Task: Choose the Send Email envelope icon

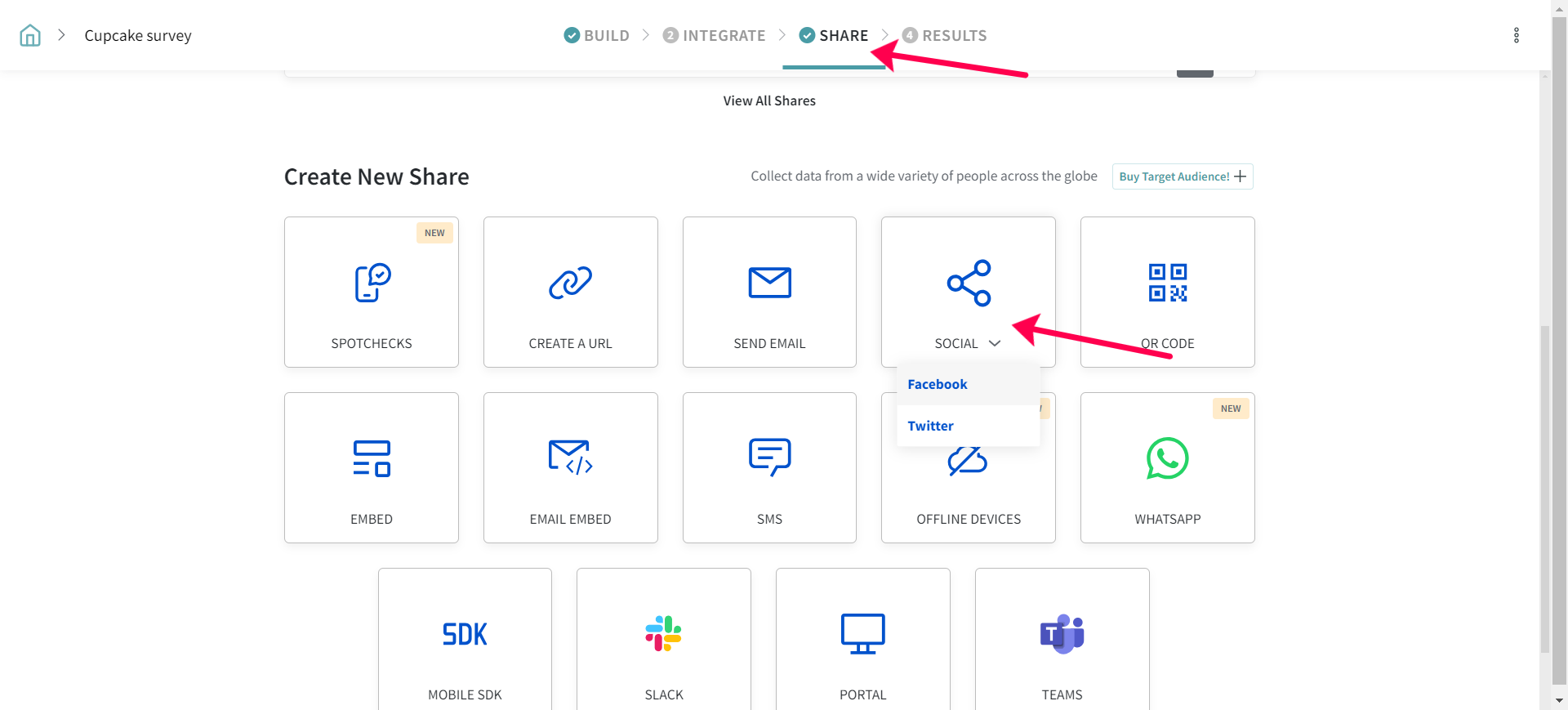Action: coord(769,283)
